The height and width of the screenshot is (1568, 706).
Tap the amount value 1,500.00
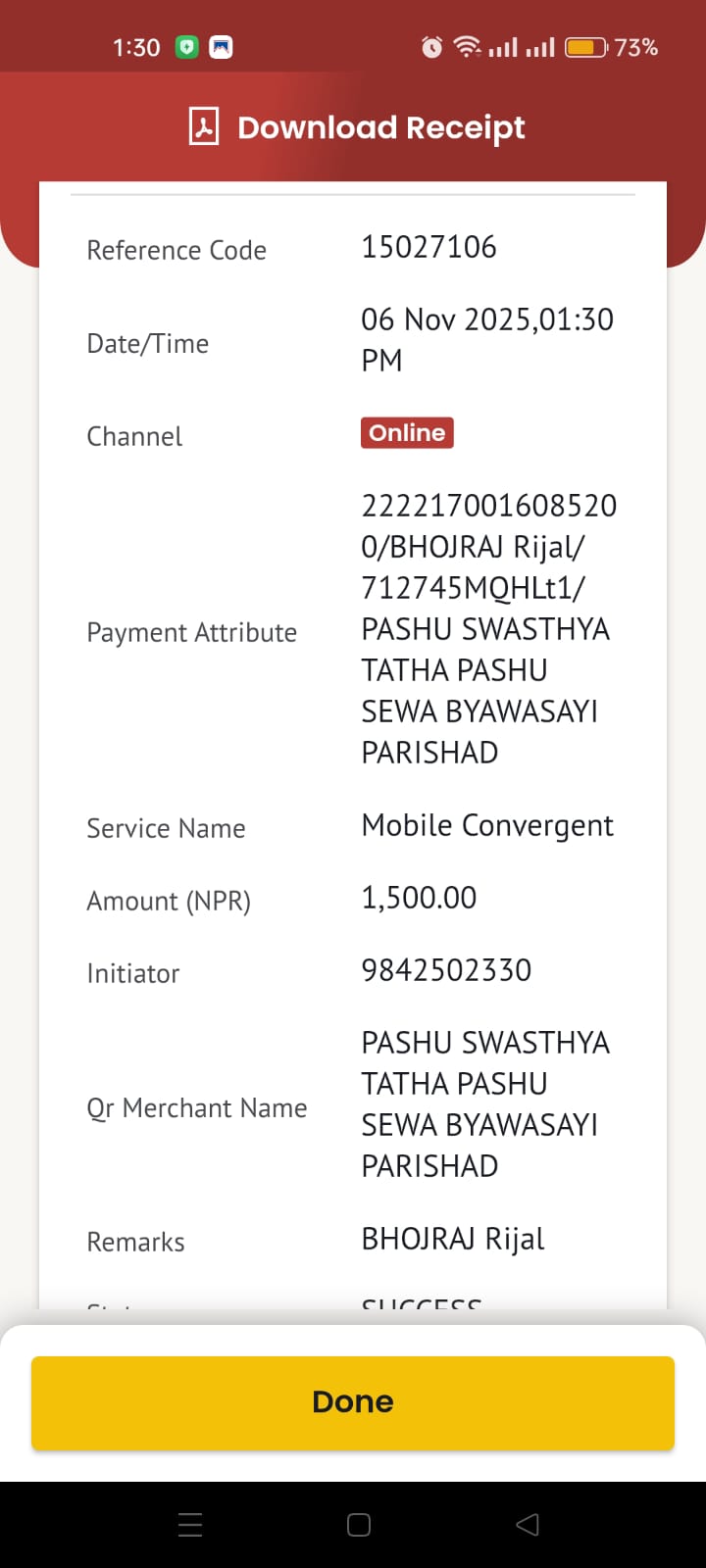click(x=419, y=898)
